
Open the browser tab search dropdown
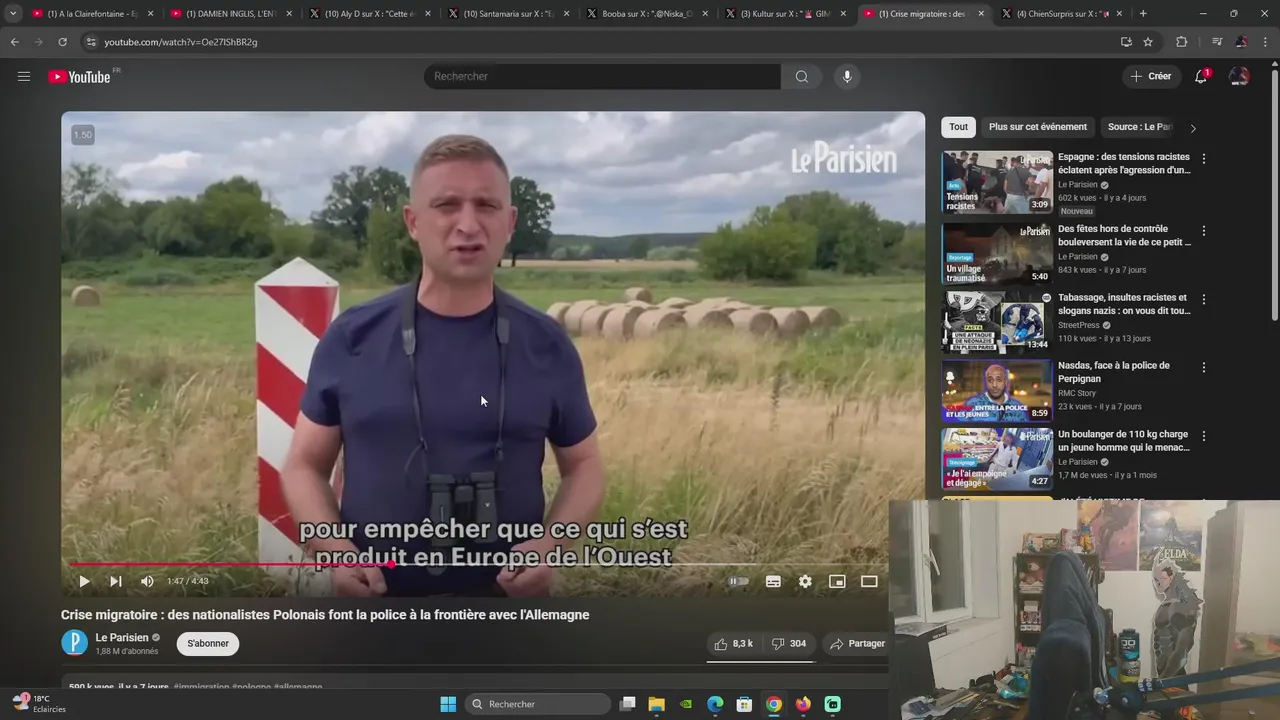point(12,14)
